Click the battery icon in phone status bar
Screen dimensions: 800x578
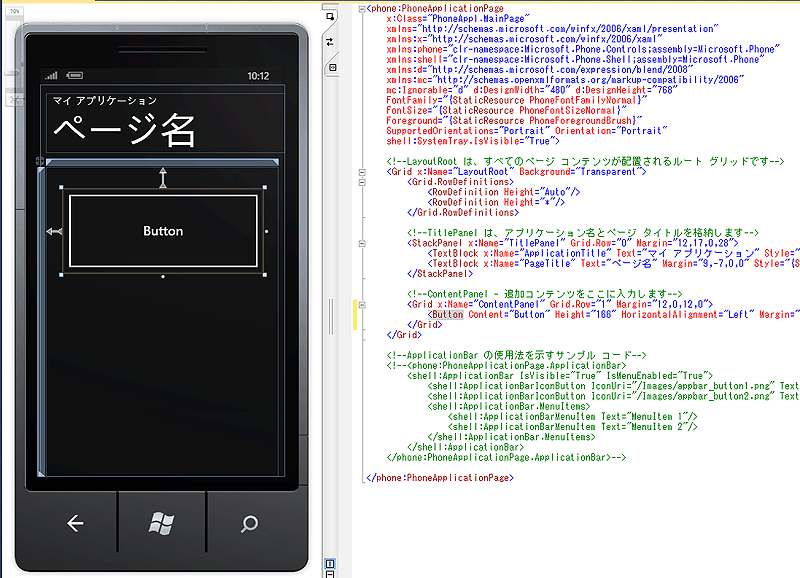click(74, 76)
